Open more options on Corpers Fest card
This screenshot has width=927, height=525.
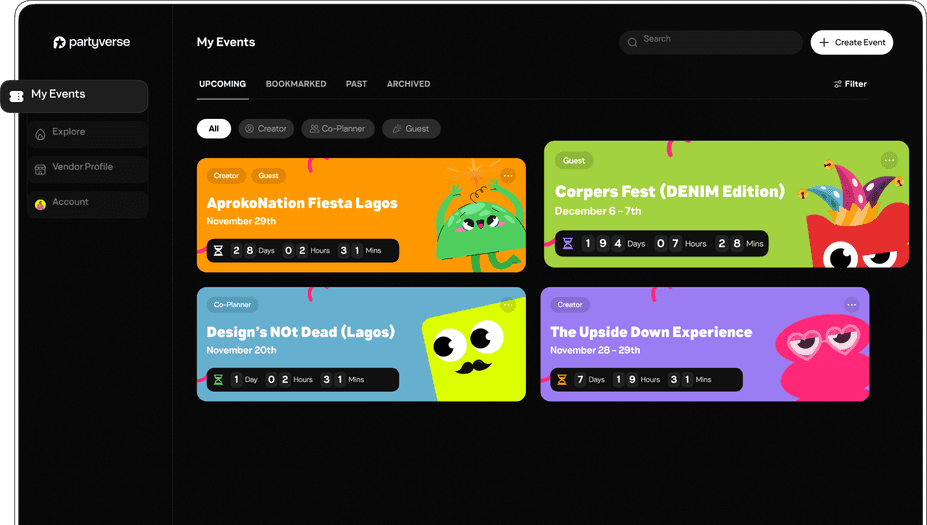coord(889,160)
